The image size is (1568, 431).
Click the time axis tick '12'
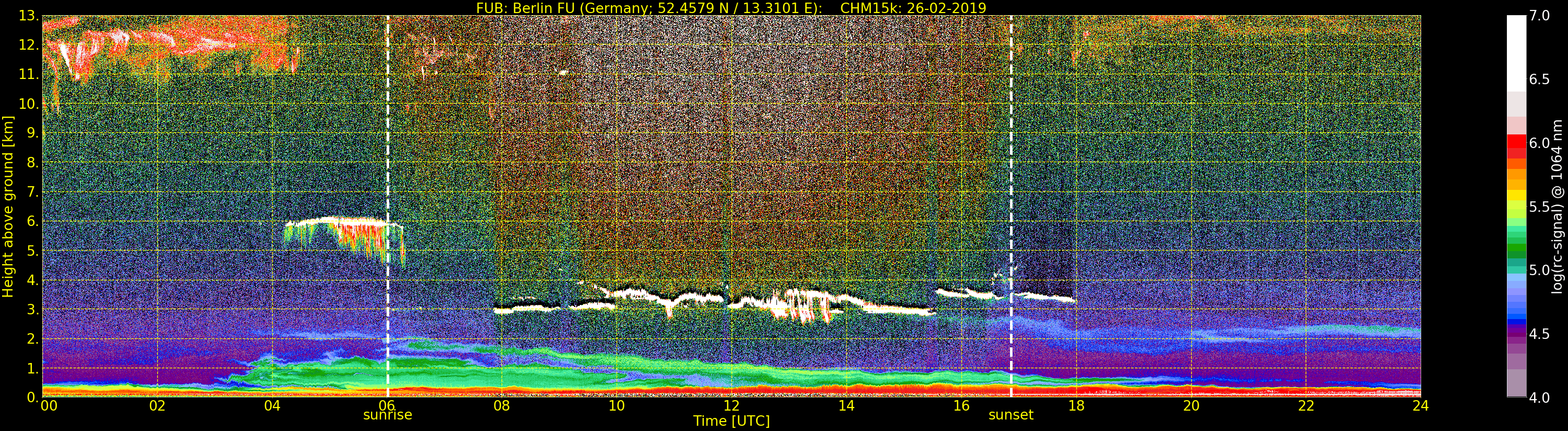tap(731, 405)
